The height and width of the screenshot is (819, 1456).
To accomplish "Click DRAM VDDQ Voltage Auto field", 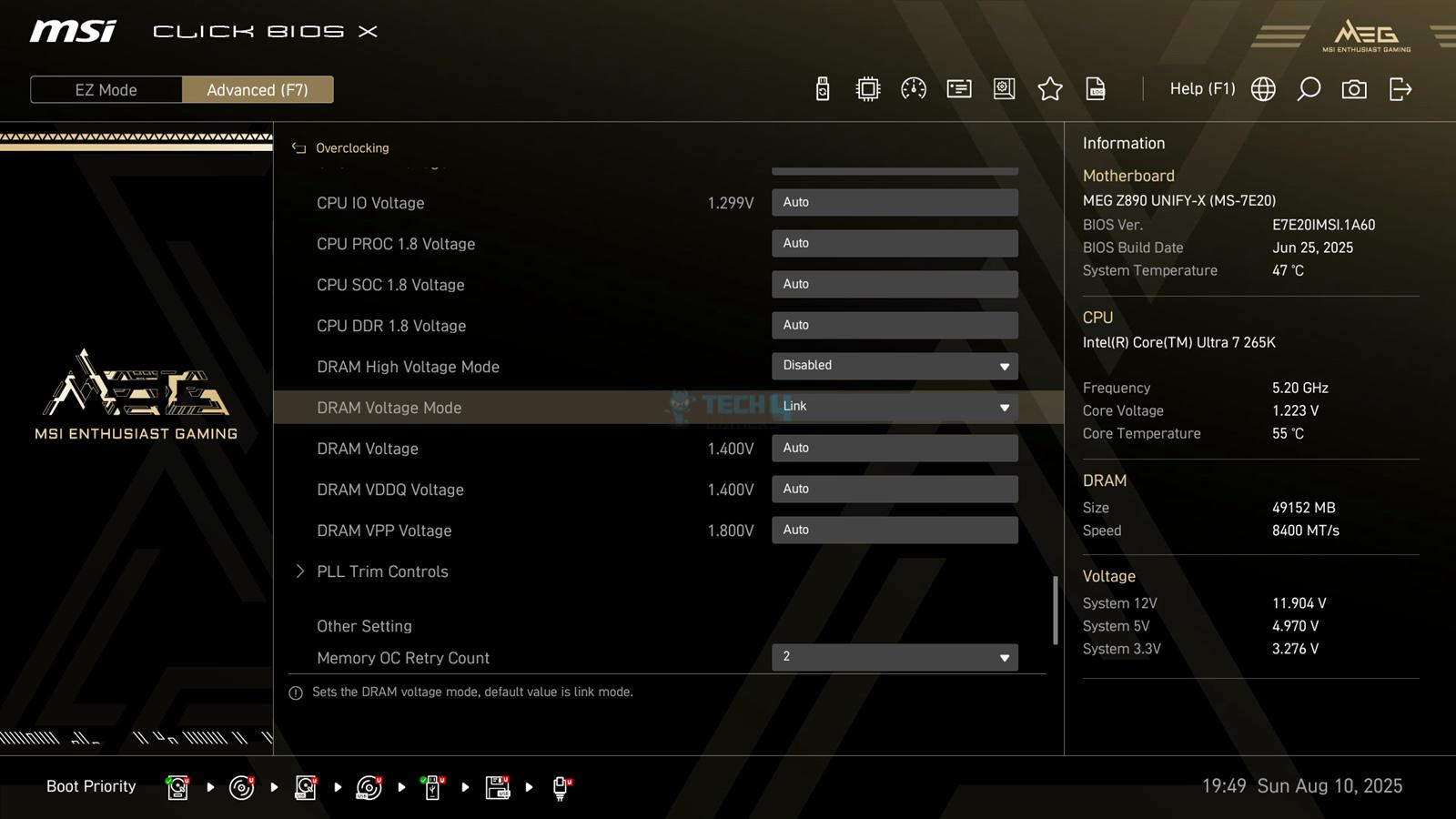I will (895, 489).
